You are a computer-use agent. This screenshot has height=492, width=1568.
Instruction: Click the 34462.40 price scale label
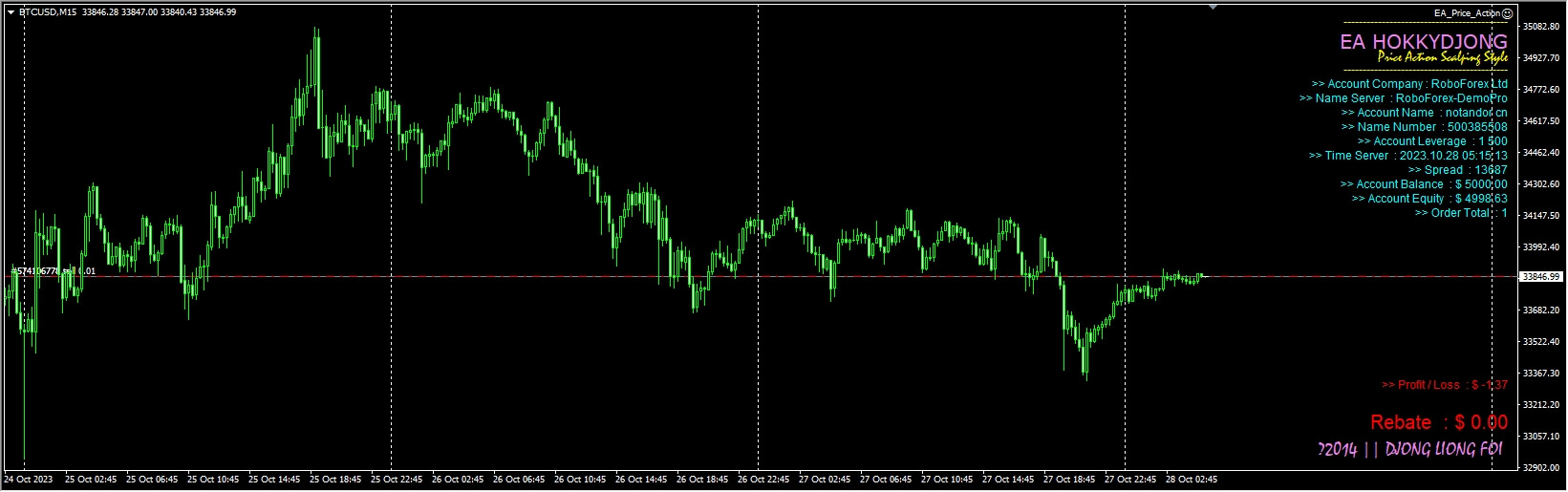point(1542,153)
